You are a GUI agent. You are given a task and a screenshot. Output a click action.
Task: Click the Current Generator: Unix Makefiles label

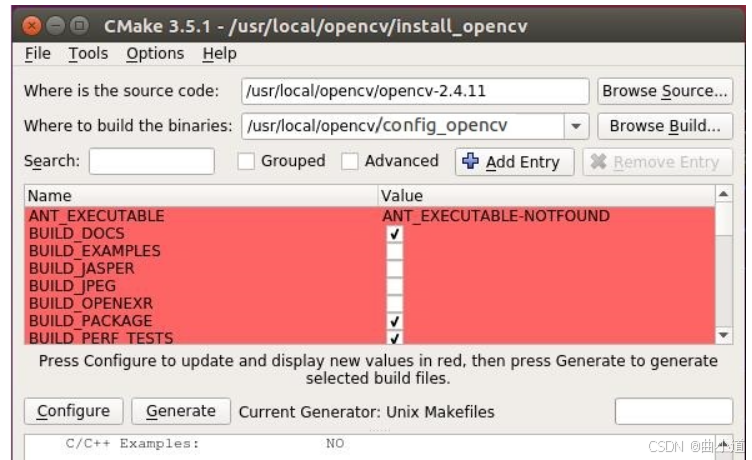pos(366,412)
